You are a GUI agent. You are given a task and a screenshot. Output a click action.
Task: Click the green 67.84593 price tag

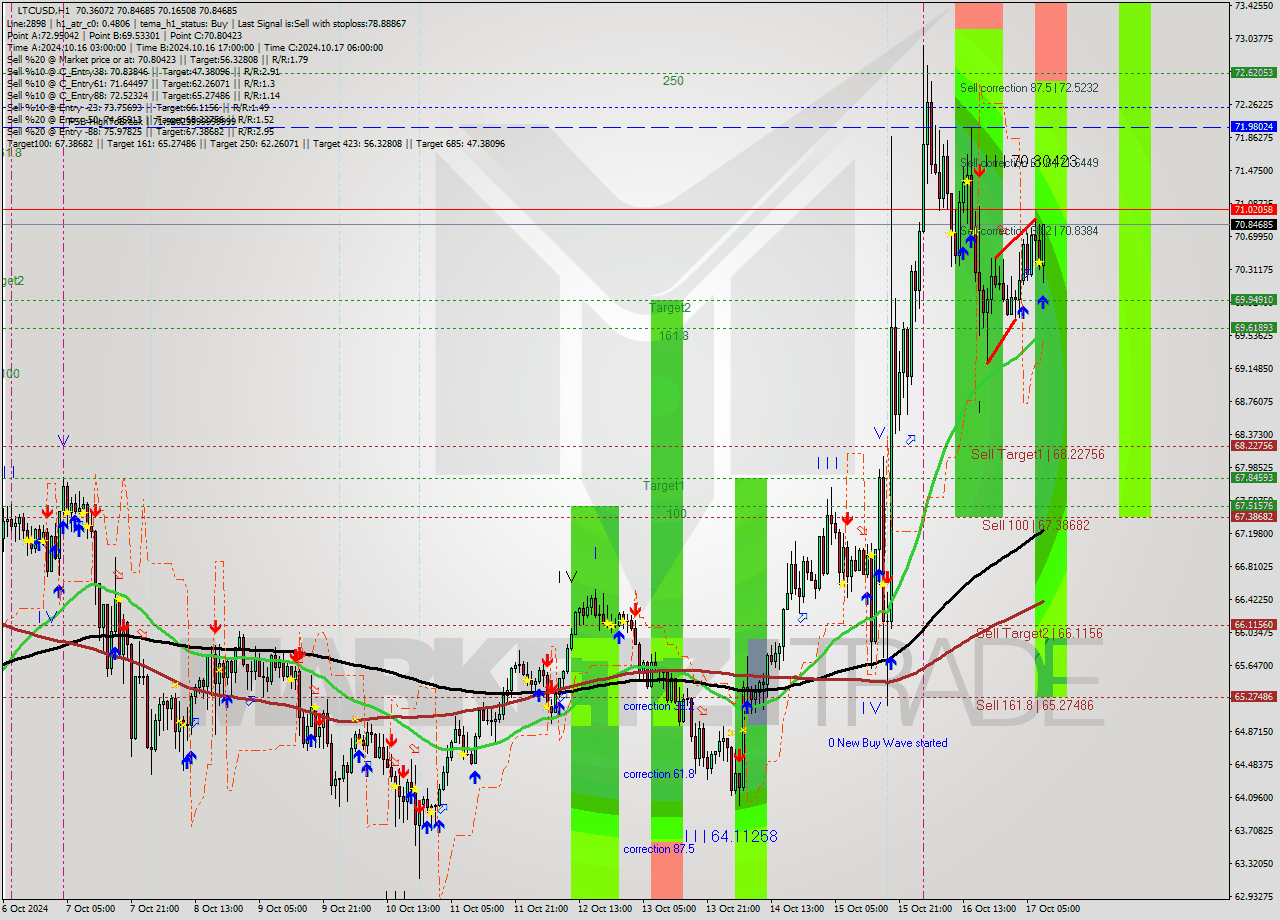coord(1254,478)
